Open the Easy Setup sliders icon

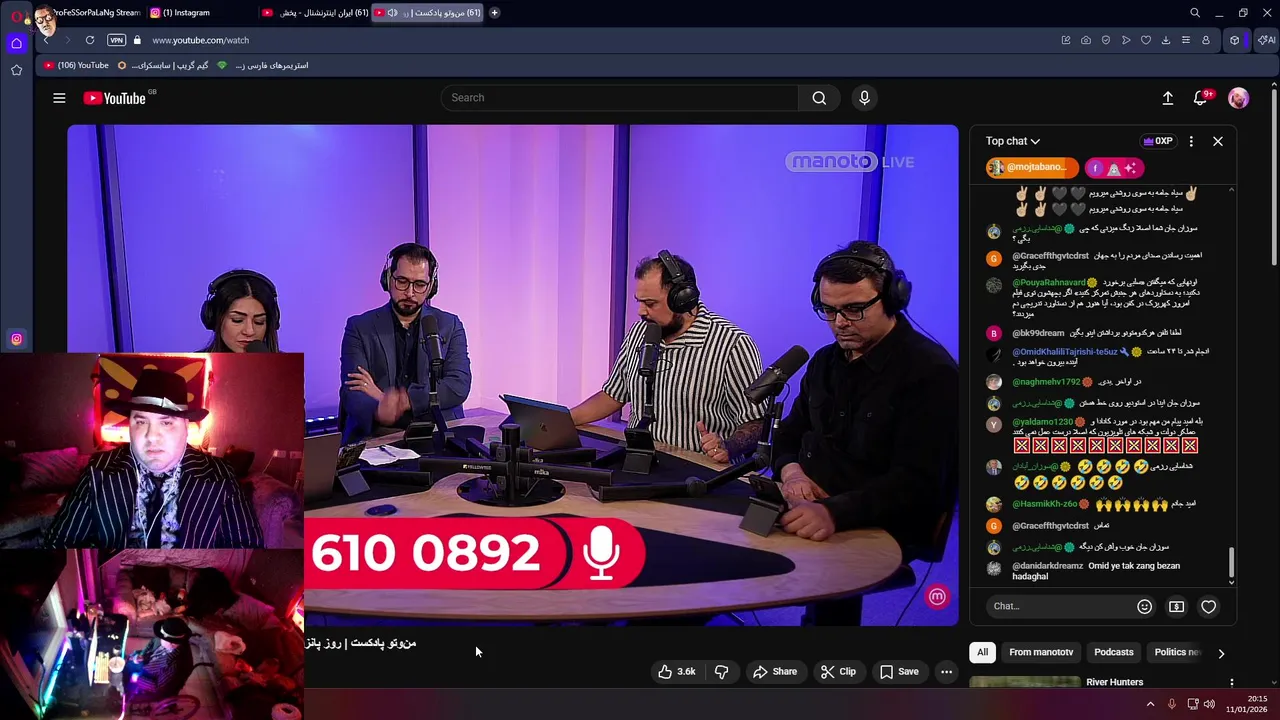click(1186, 40)
